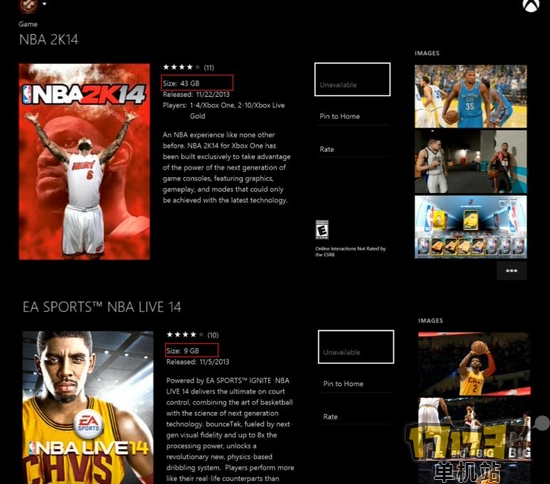The width and height of the screenshot is (550, 484).
Task: Expand the dropdown arrow beside the app icon
Action: (45, 4)
